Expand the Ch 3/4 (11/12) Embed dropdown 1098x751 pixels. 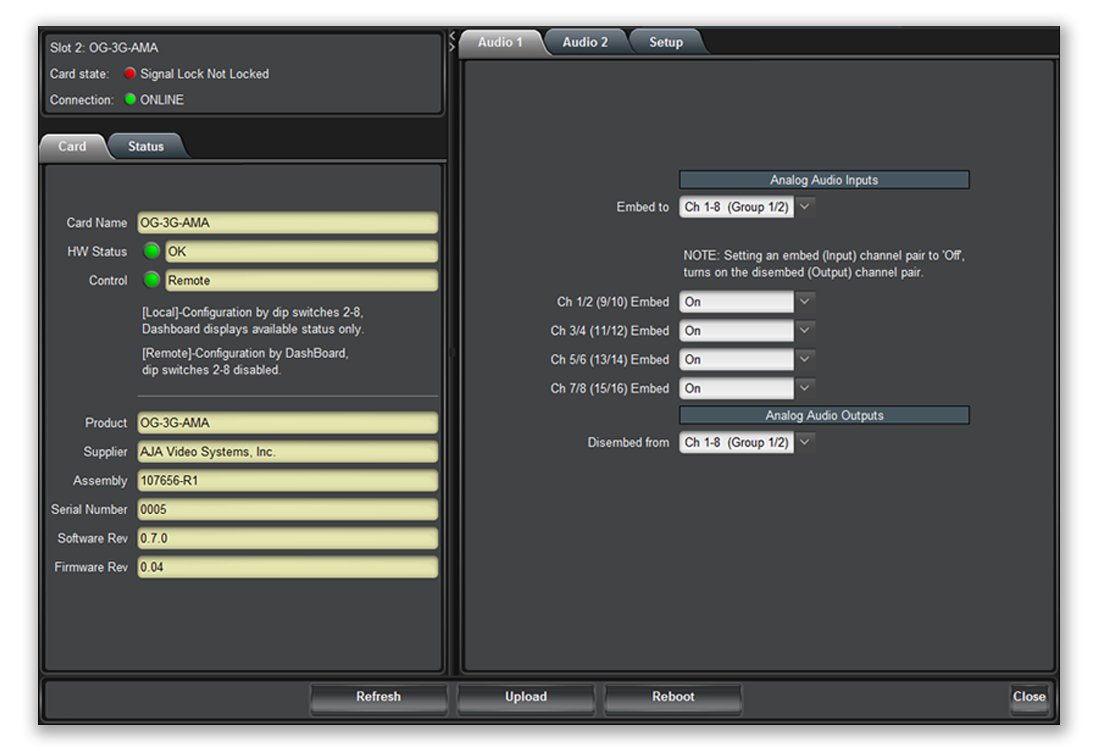point(746,330)
